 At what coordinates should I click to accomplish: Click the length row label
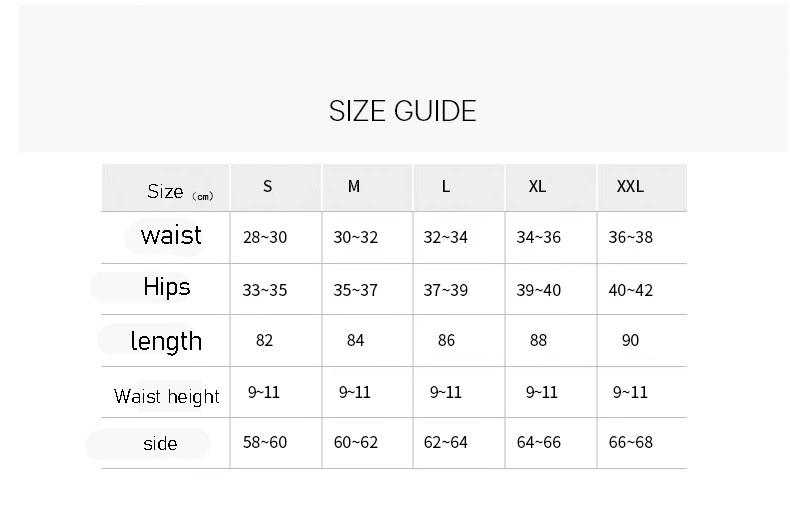(x=166, y=341)
